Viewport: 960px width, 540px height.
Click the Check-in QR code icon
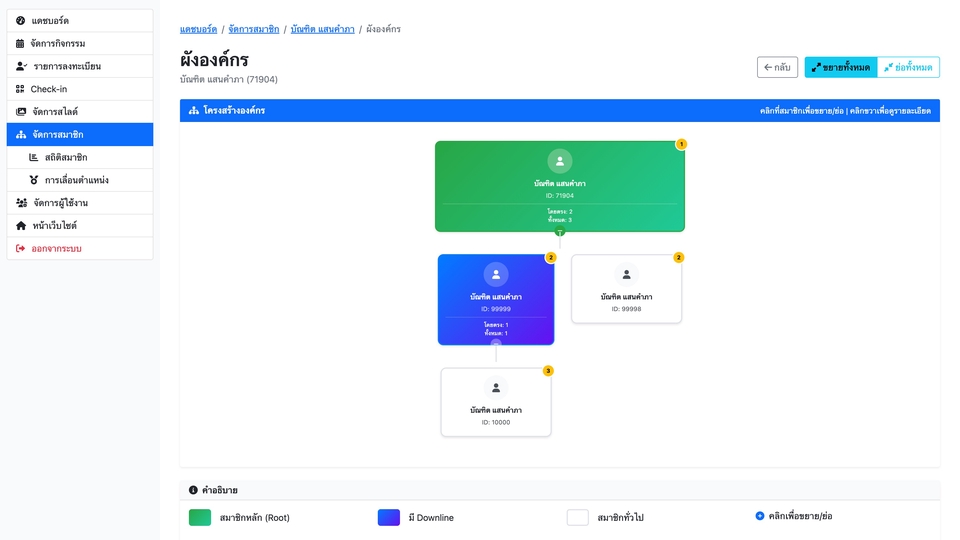pyautogui.click(x=20, y=89)
